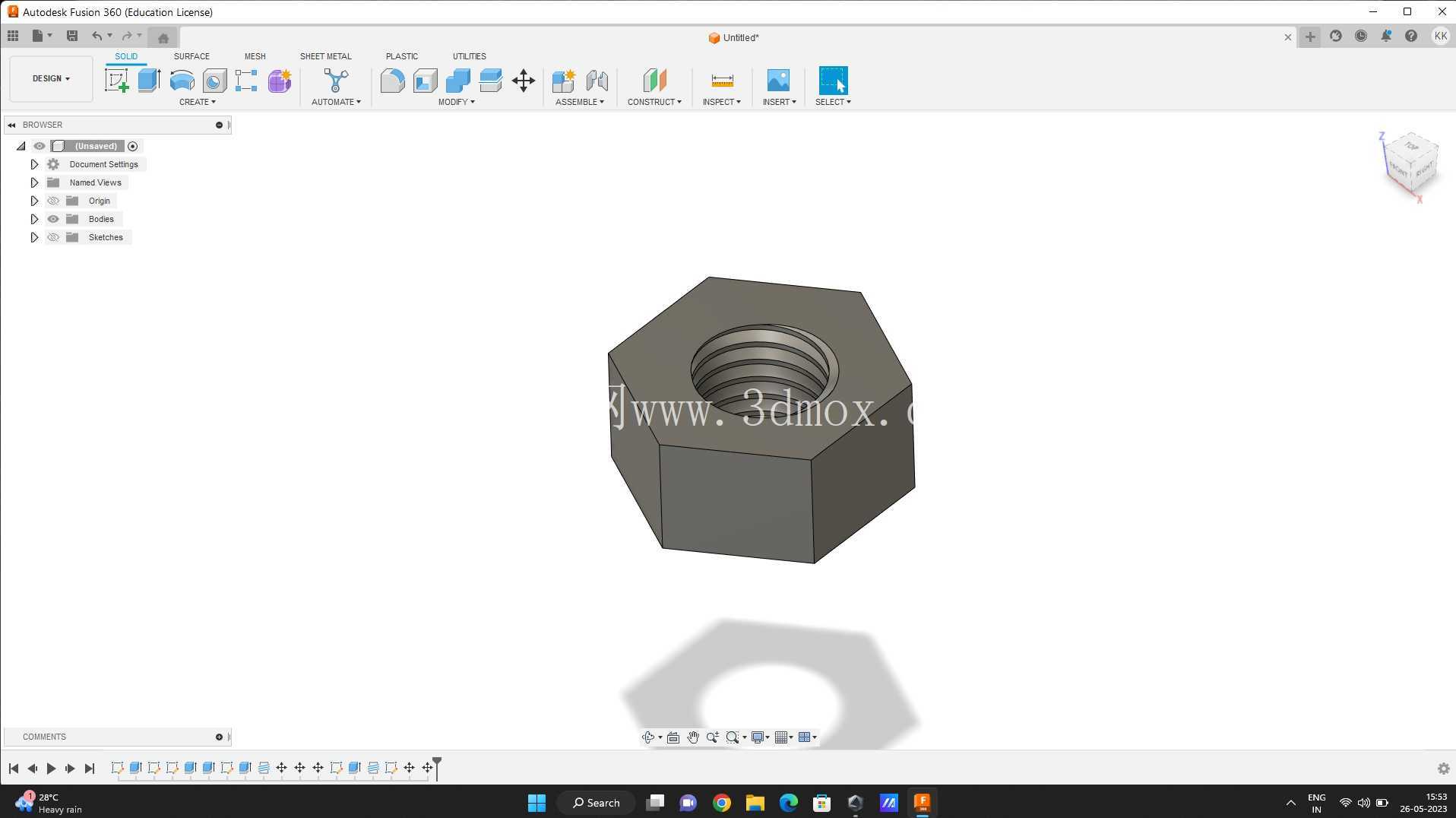This screenshot has width=1456, height=818.
Task: Toggle visibility of the (Unsaved) root component
Action: 40,146
